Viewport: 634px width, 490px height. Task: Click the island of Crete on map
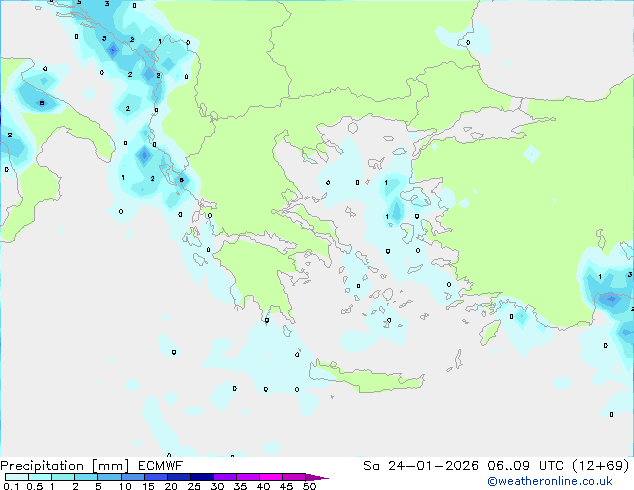(366, 377)
